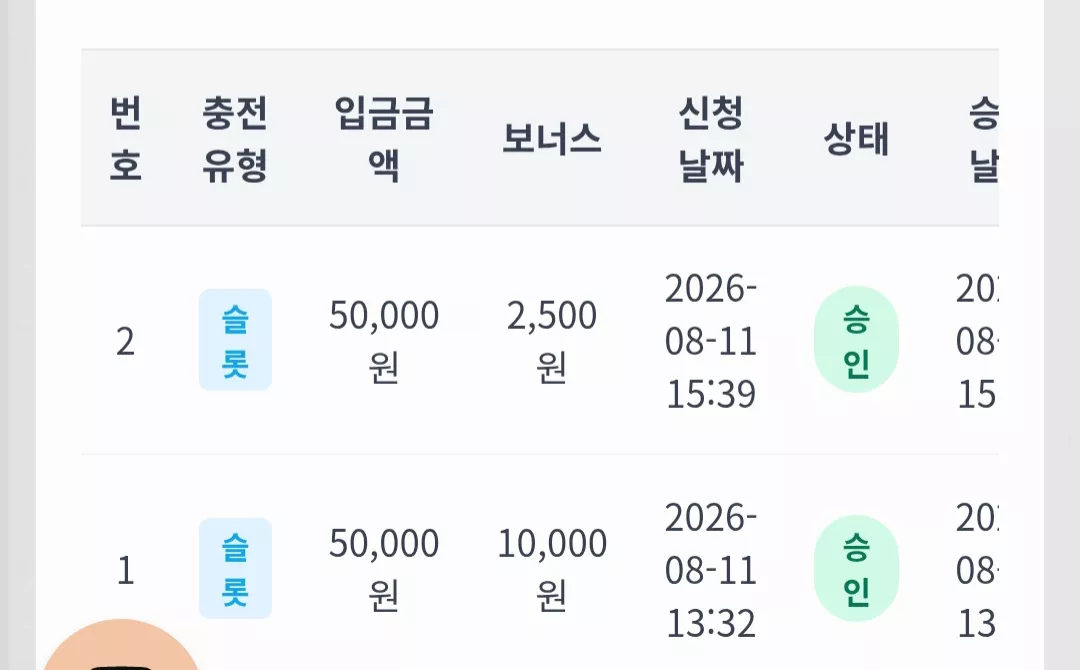Click the 슬롯 badge in row 2
1080x670 pixels.
(235, 339)
